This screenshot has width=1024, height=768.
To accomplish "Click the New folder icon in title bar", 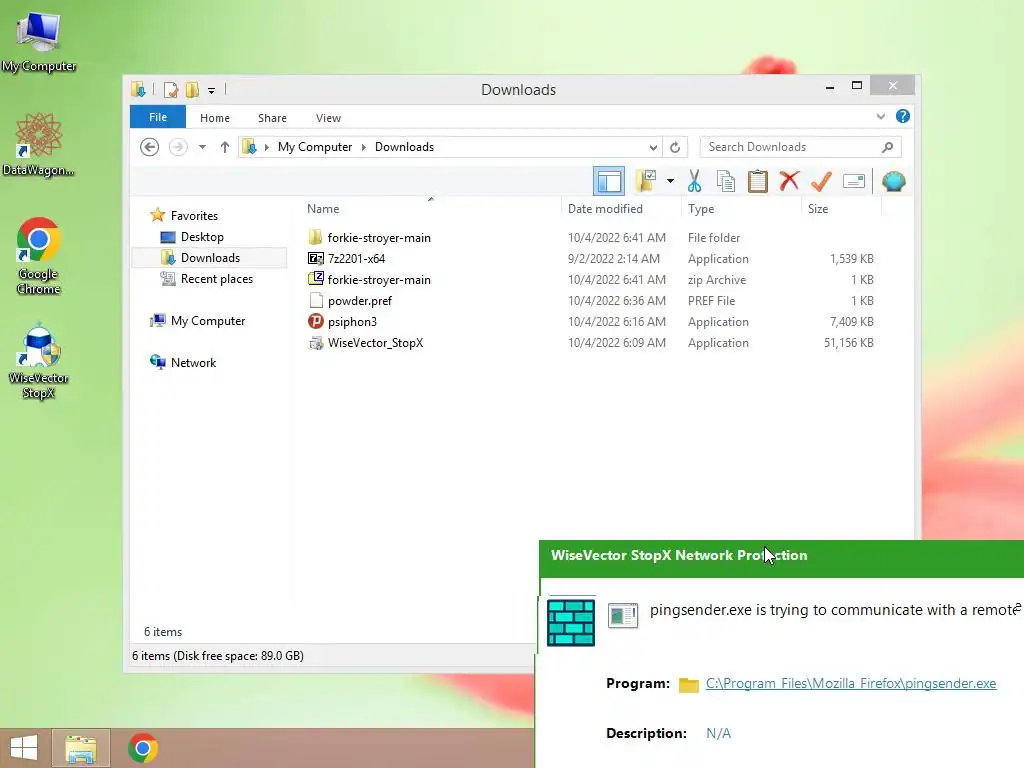I will coord(192,89).
